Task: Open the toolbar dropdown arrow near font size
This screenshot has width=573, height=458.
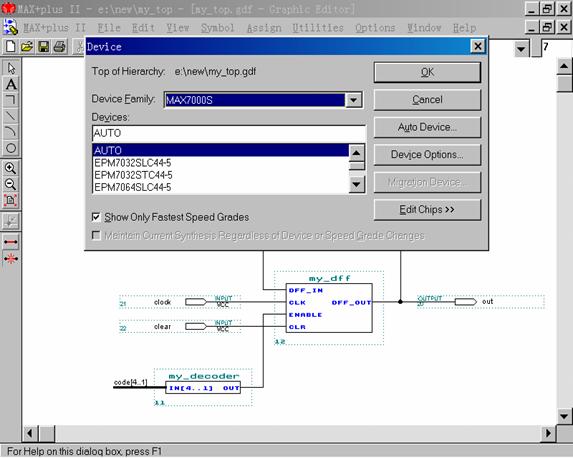Action: click(521, 48)
